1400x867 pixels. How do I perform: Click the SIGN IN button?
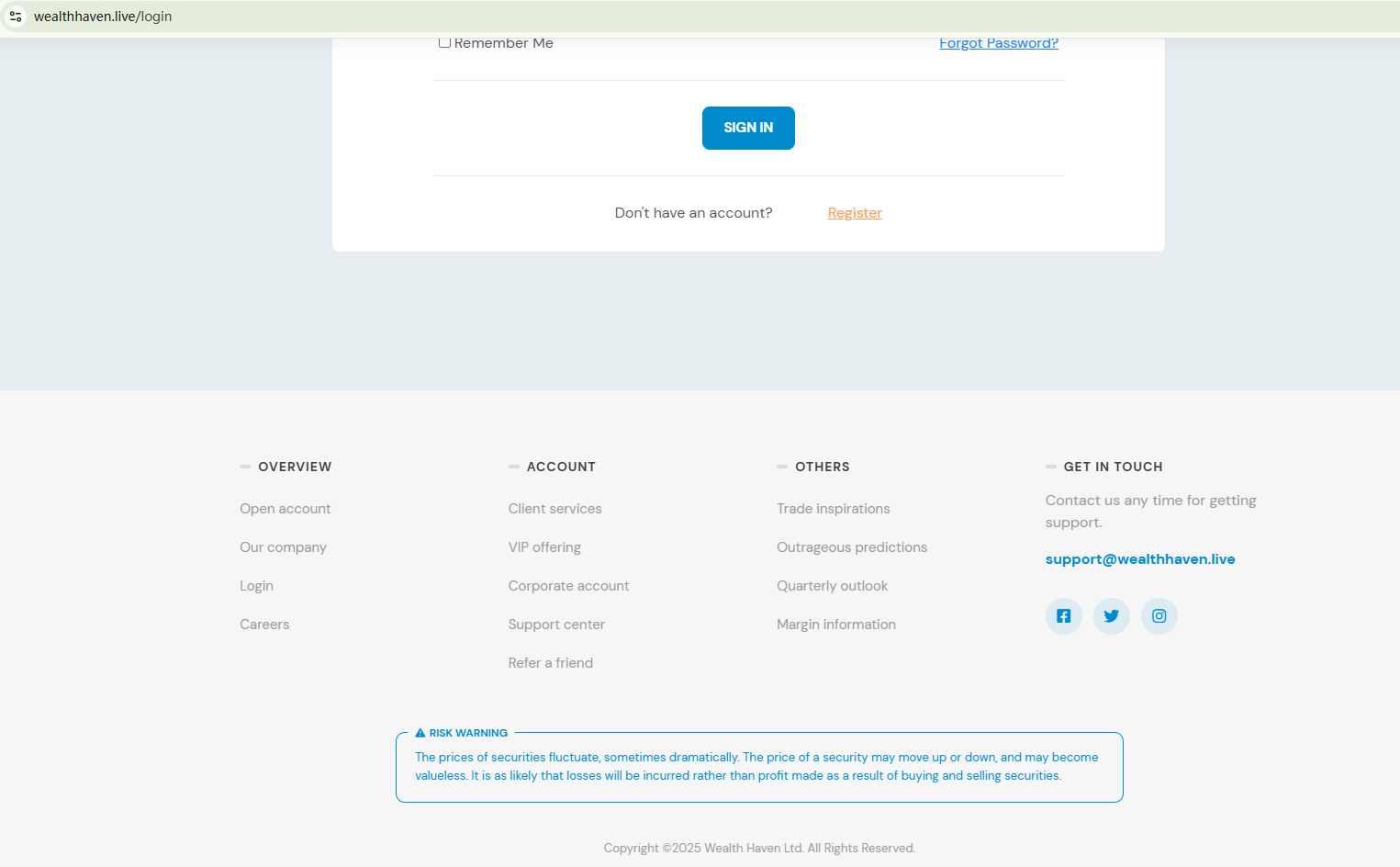point(748,128)
